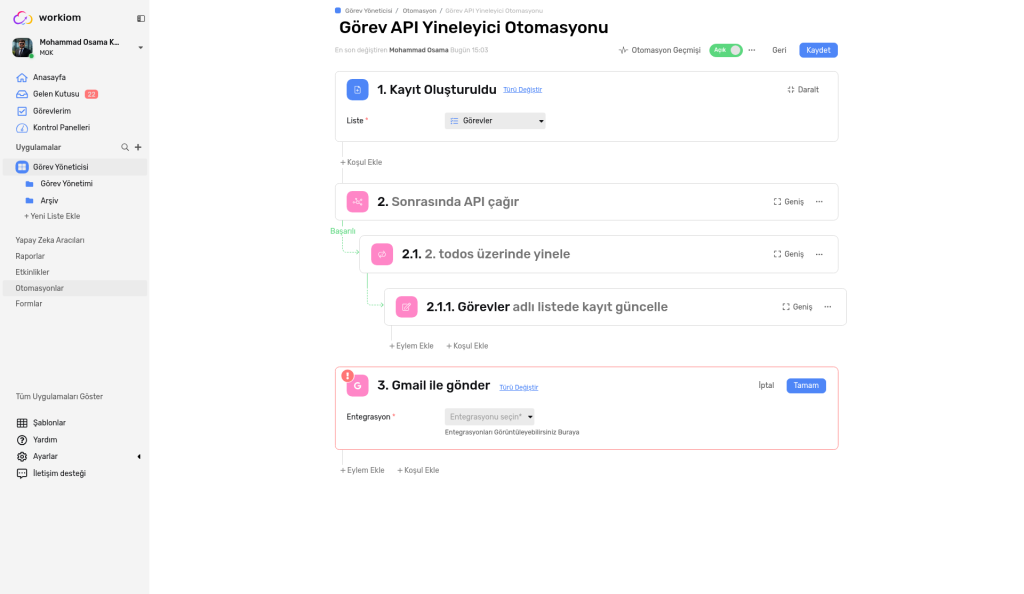Open Entegrasyonu seçin dropdown
This screenshot has height=594, width=1024.
(x=489, y=416)
